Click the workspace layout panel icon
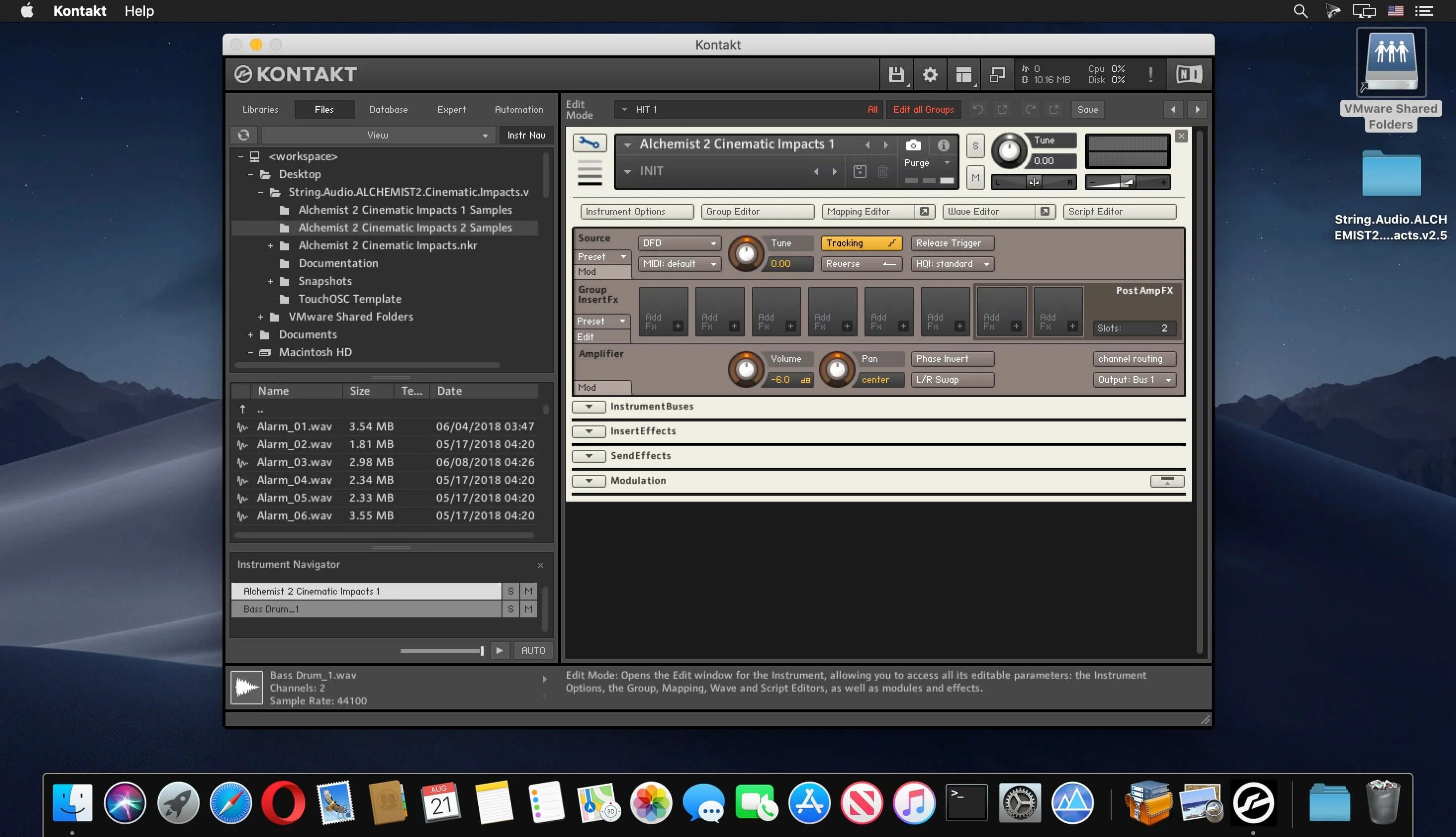The width and height of the screenshot is (1456, 837). tap(963, 75)
